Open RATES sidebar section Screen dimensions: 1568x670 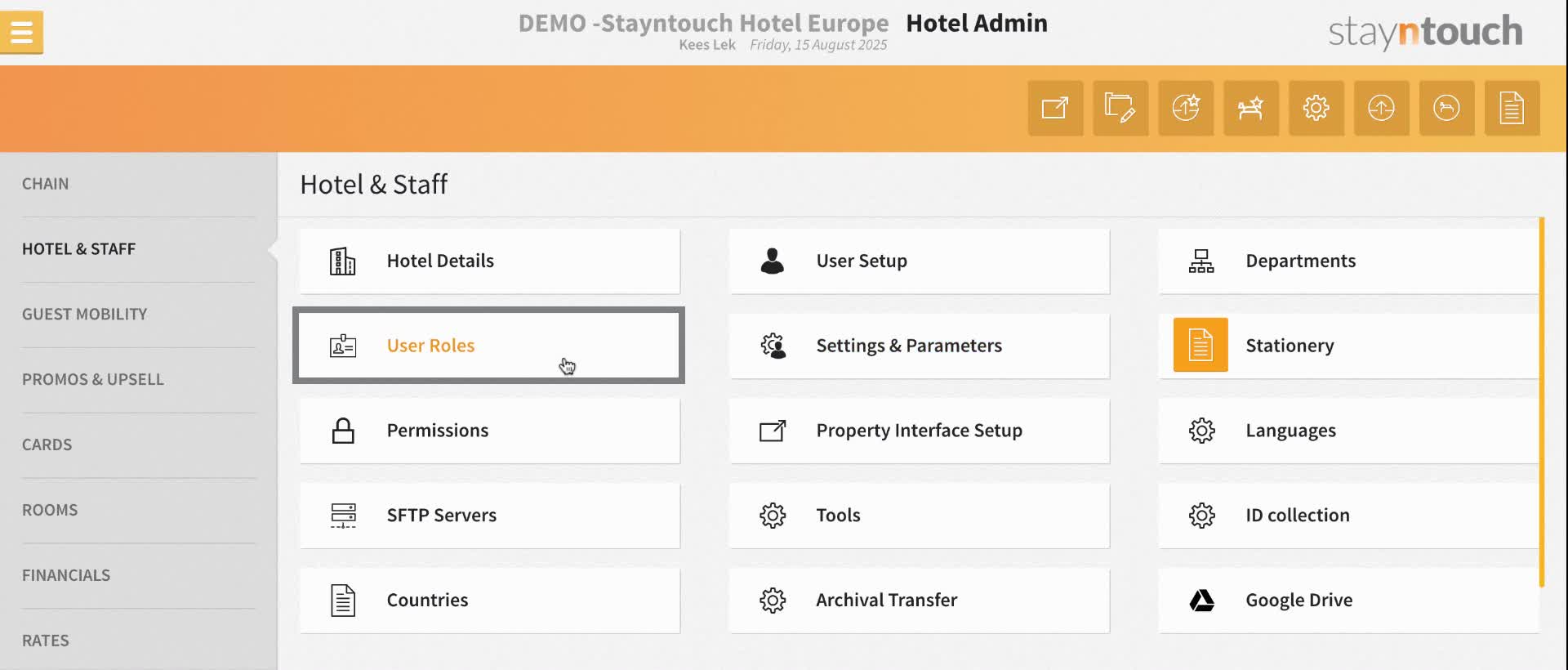[46, 641]
